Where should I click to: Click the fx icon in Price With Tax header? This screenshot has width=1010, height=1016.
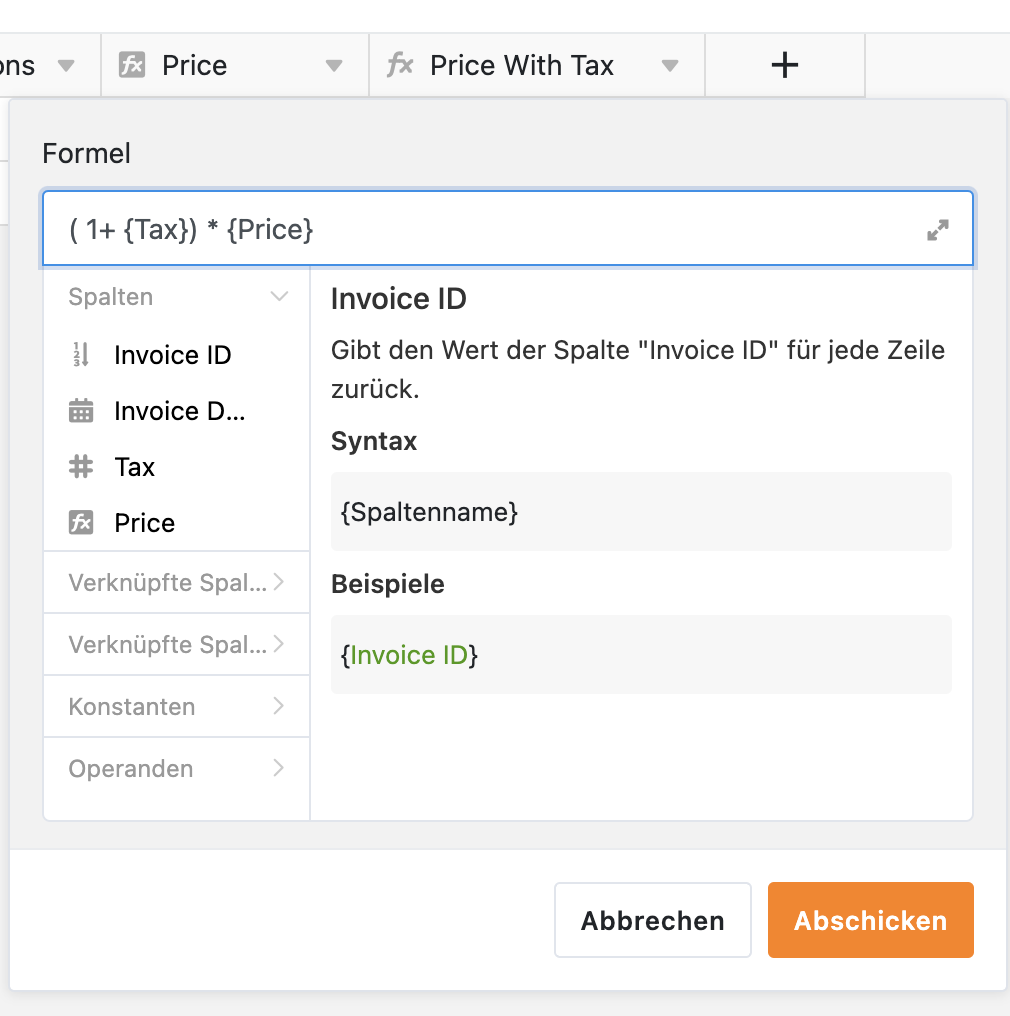point(400,65)
